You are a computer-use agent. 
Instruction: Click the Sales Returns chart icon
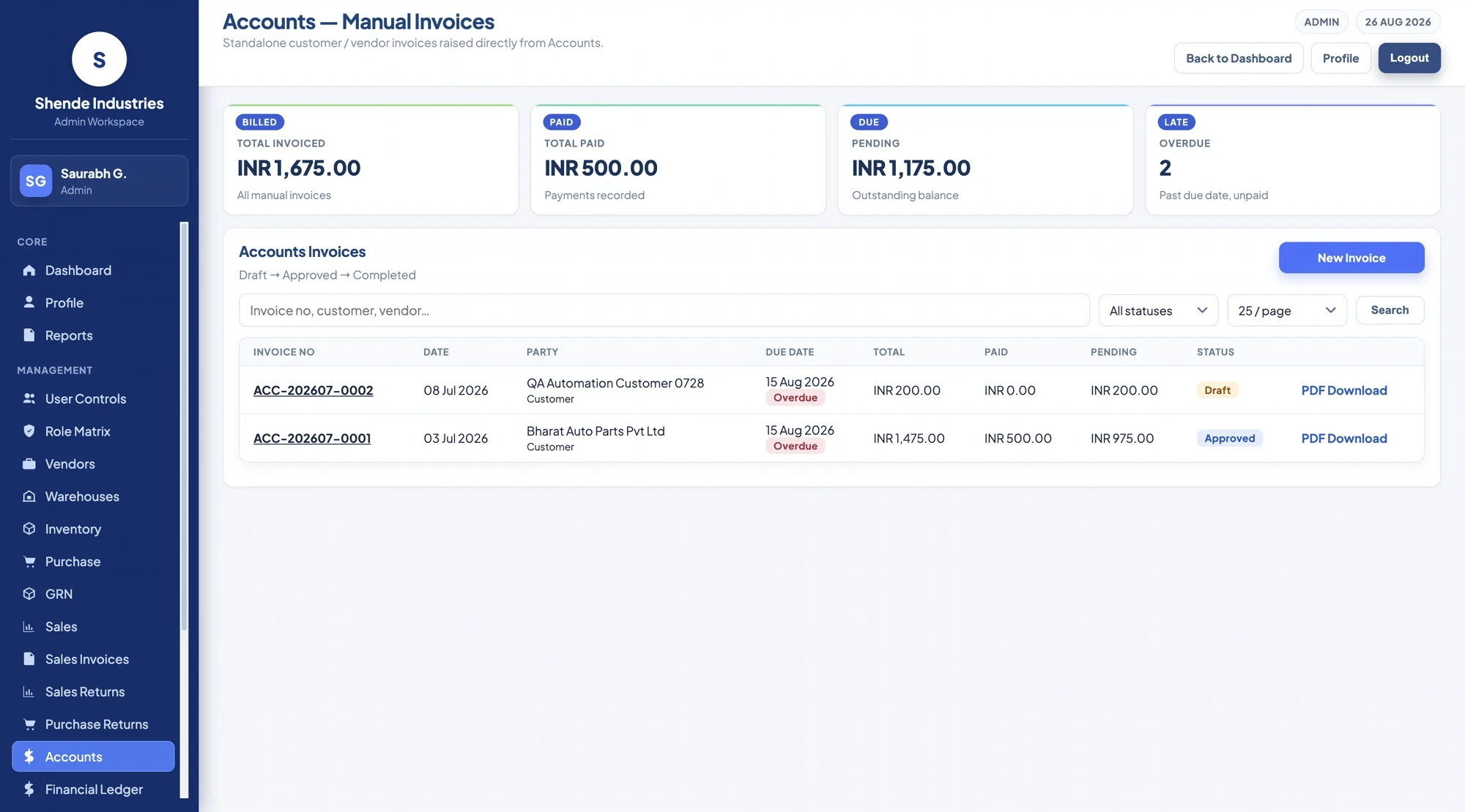[29, 692]
